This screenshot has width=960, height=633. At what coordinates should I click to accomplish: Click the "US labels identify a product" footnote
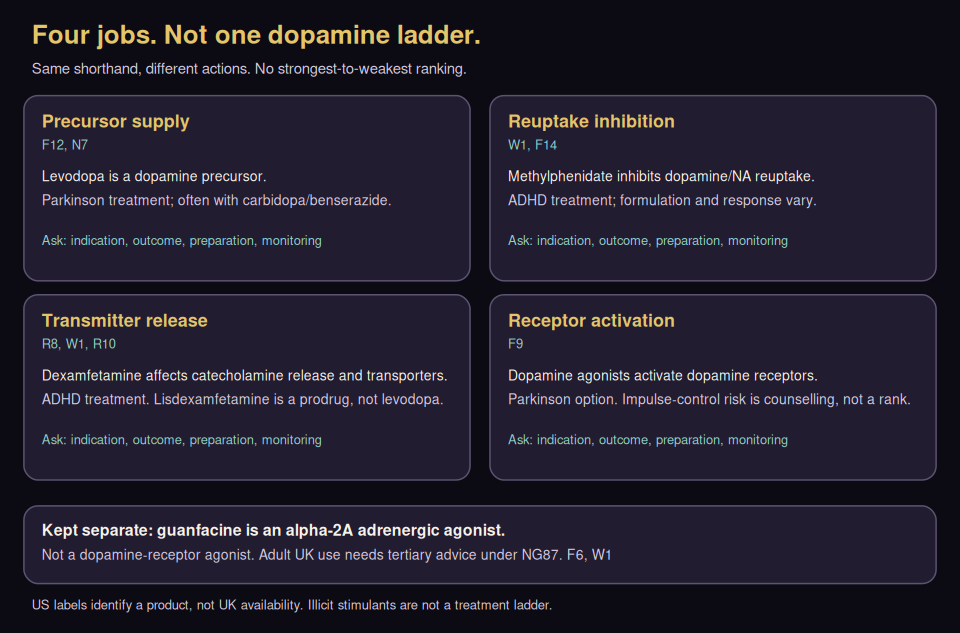tap(292, 605)
